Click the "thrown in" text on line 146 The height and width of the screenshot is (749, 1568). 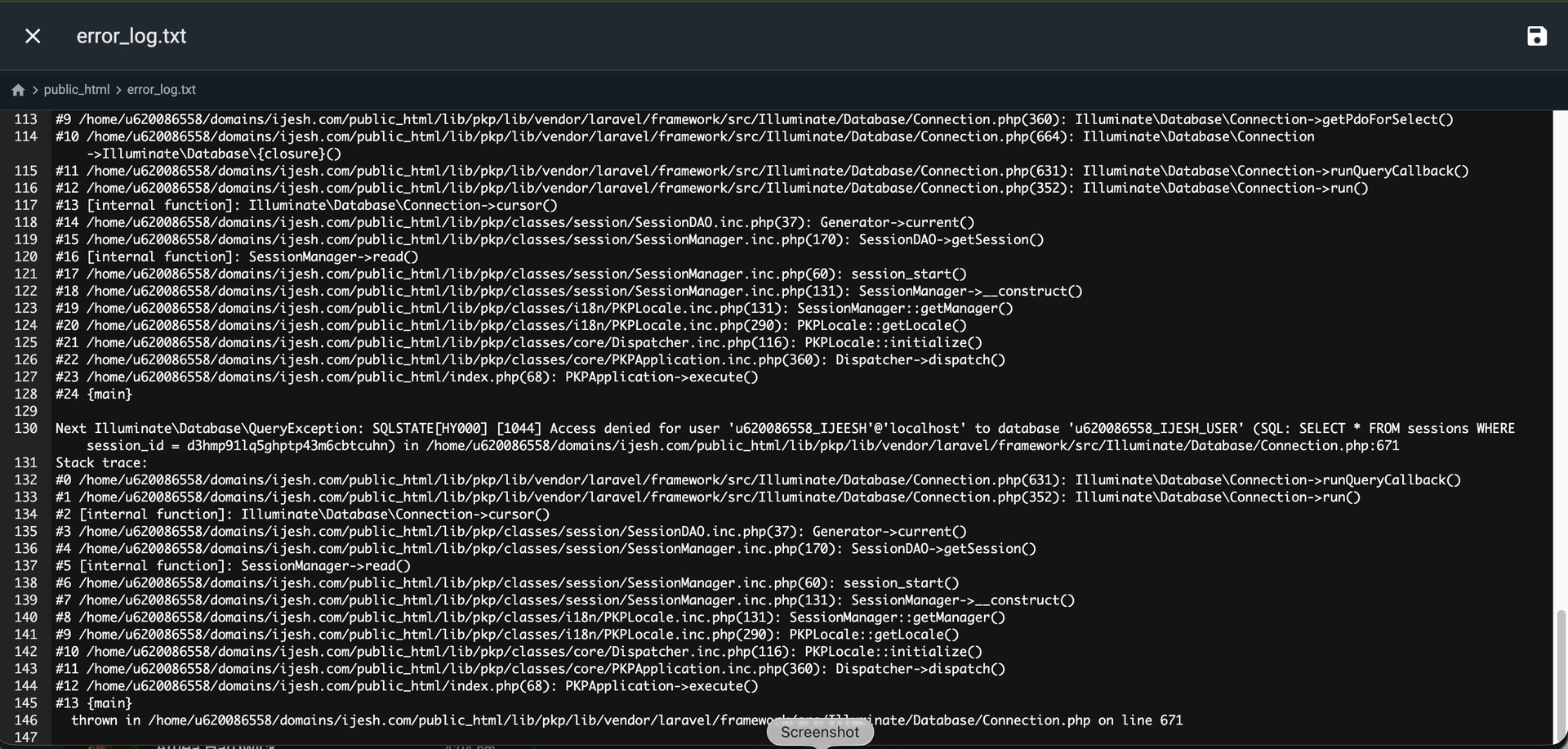tap(94, 720)
